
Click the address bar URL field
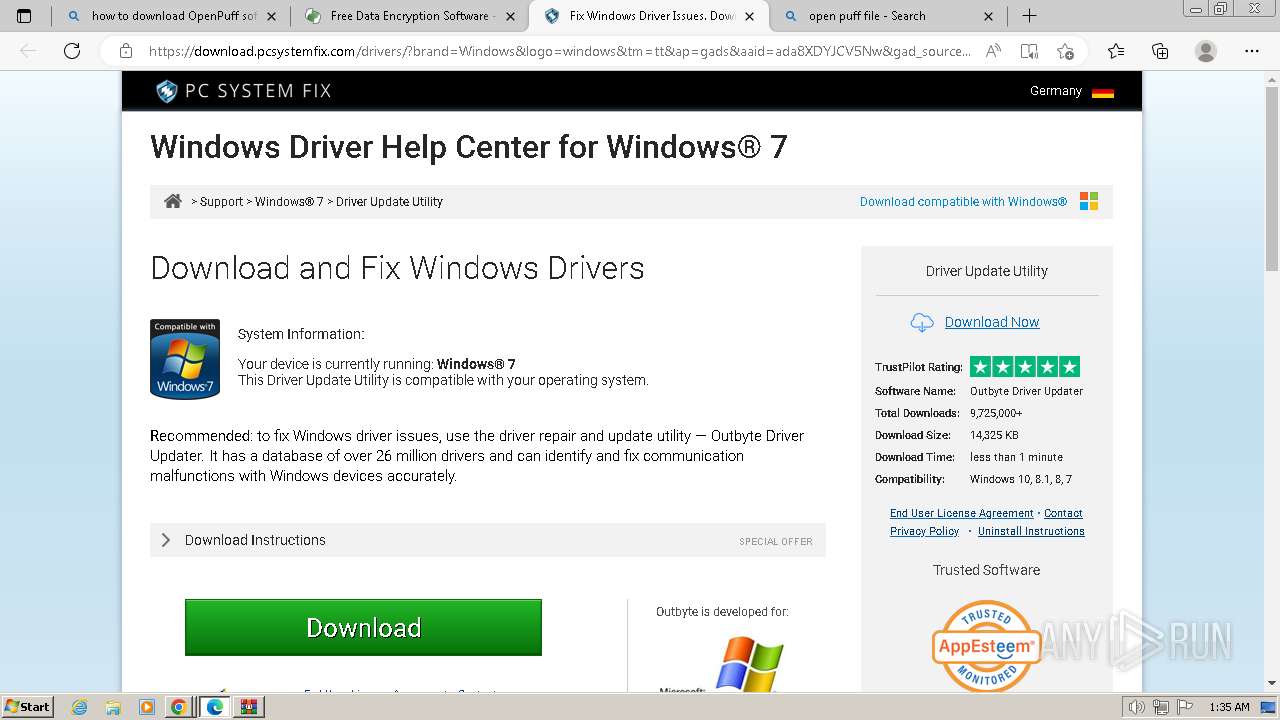pyautogui.click(x=558, y=51)
